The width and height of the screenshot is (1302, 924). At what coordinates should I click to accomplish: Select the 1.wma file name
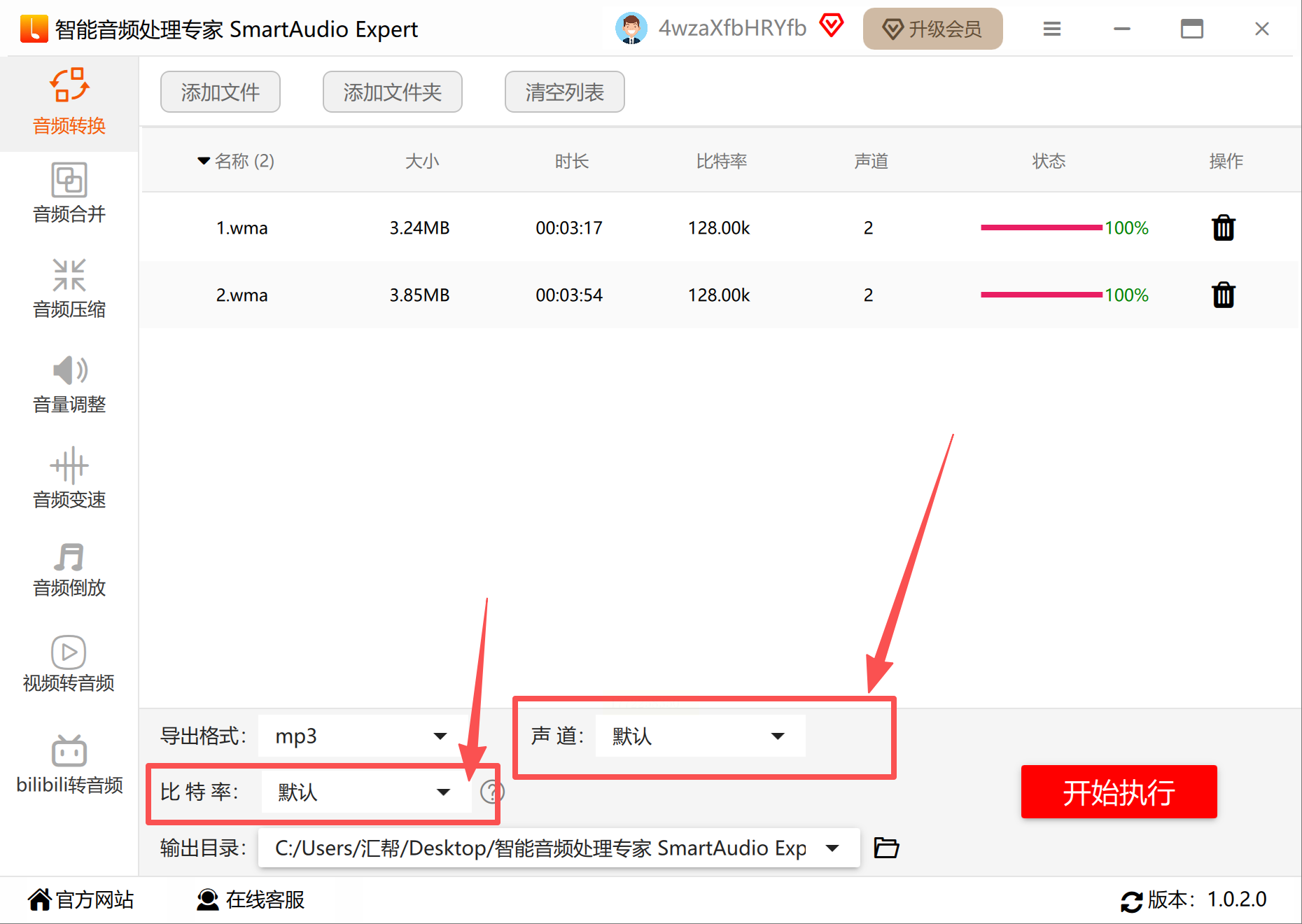pos(241,228)
